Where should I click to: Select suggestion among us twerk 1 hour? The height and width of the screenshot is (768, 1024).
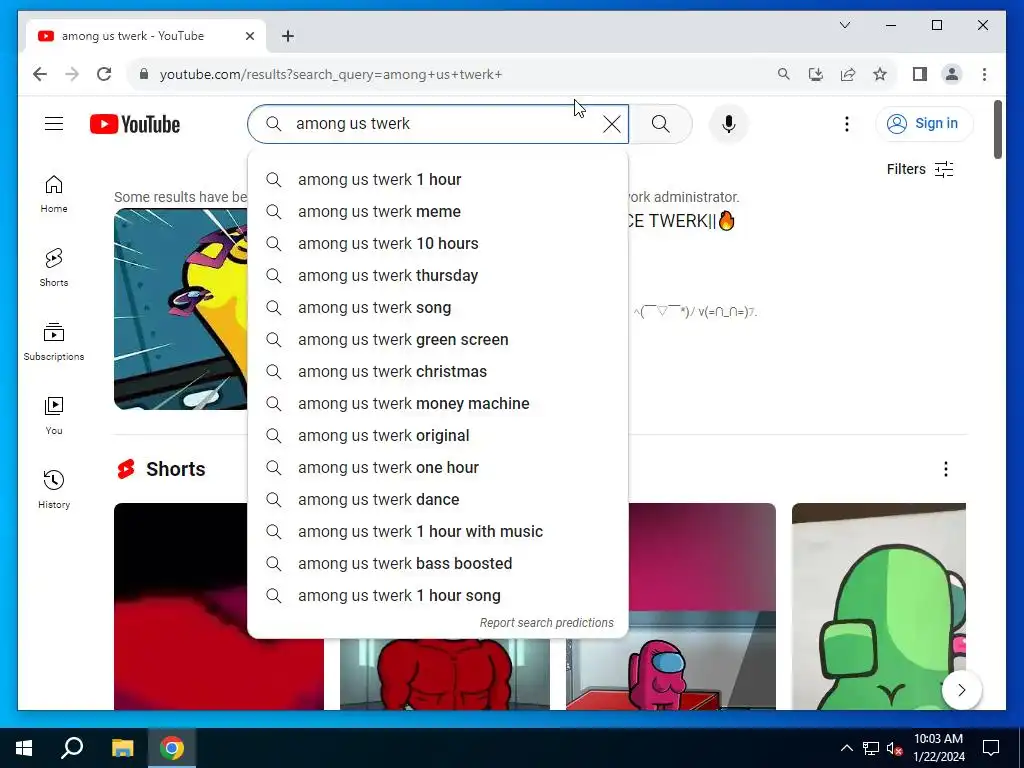point(438,180)
